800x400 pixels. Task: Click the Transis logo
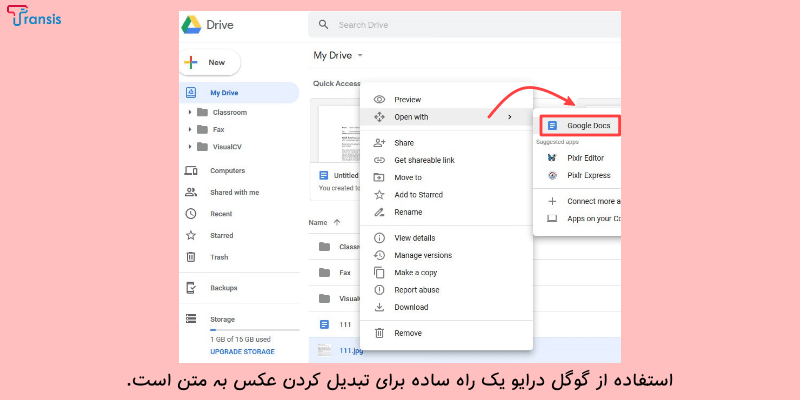tap(34, 16)
